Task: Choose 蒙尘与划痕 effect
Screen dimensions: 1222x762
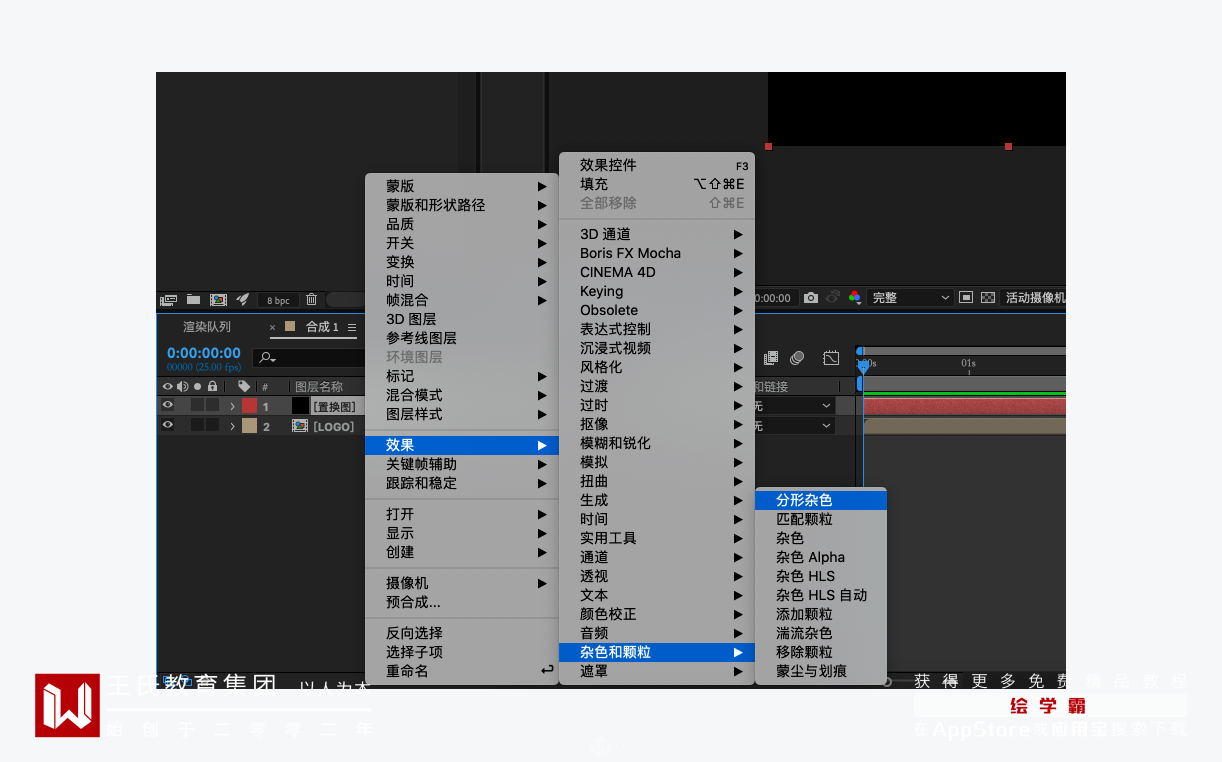Action: coord(821,671)
